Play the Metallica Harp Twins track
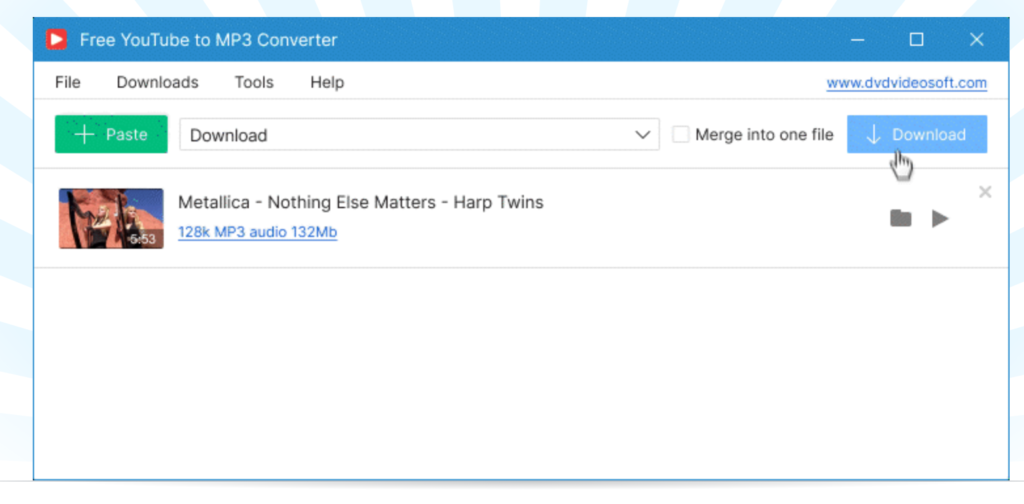Viewport: 1024px width, 504px height. (x=940, y=219)
